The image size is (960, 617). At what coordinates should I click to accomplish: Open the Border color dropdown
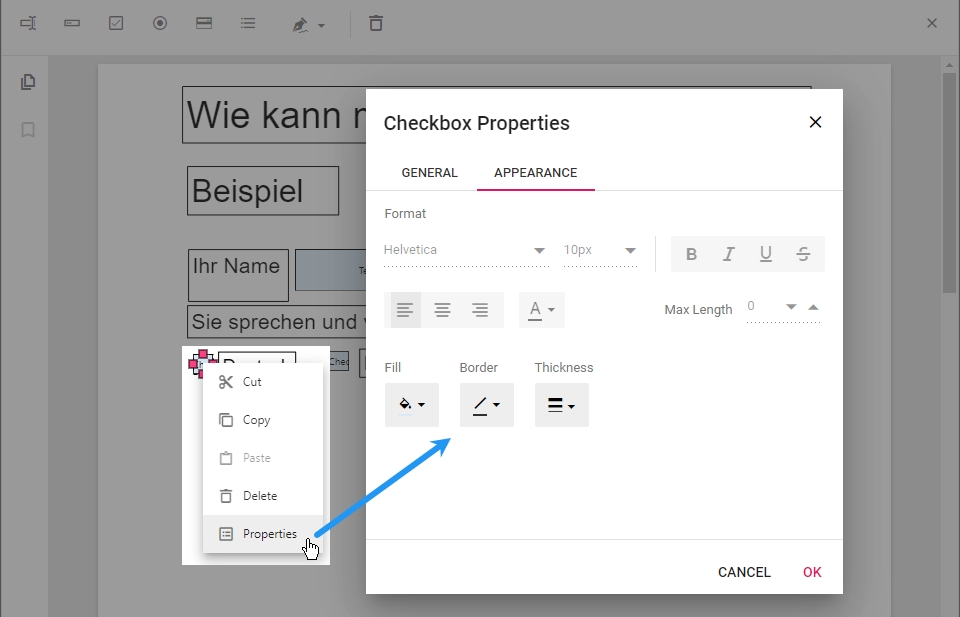487,405
